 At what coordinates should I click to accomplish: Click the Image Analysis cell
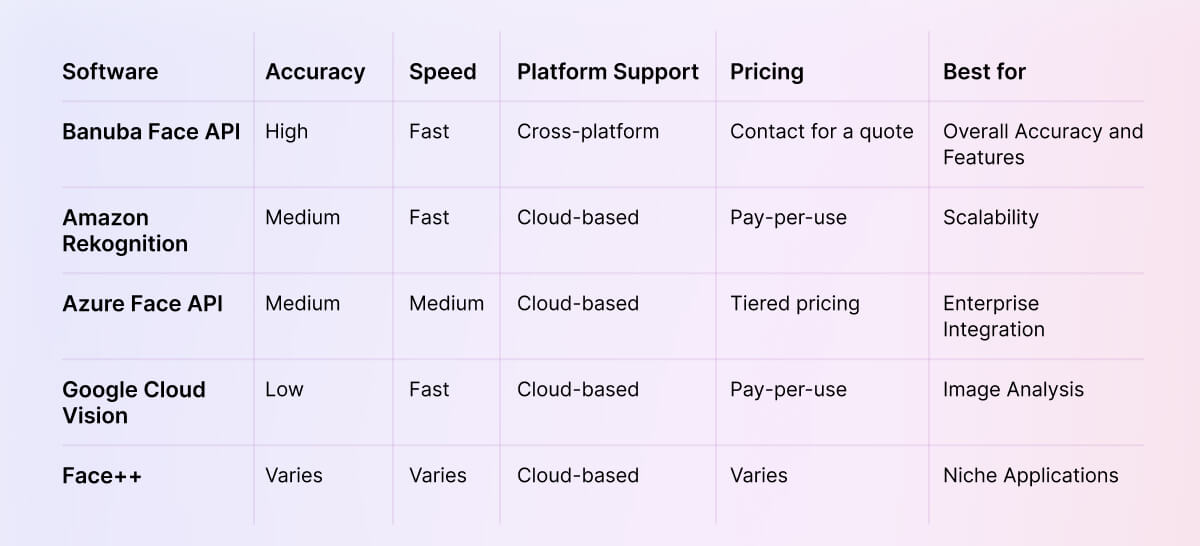pos(1013,389)
